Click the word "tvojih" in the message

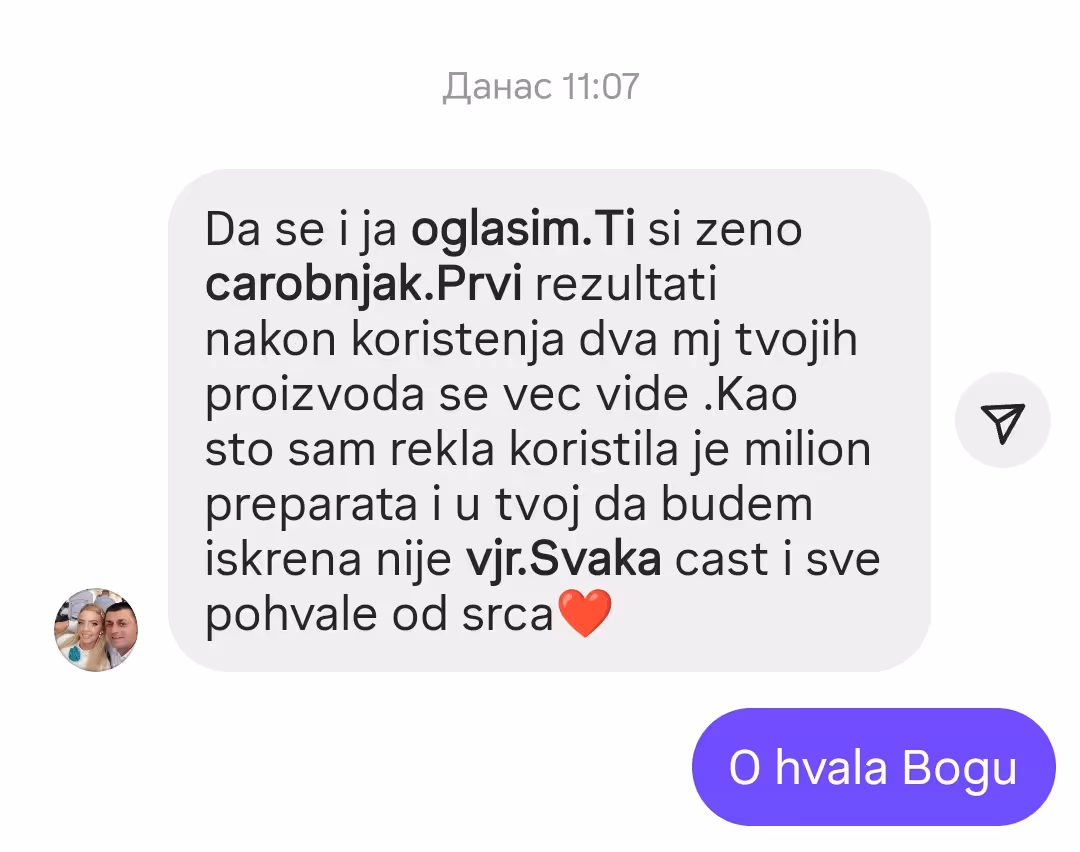click(796, 340)
